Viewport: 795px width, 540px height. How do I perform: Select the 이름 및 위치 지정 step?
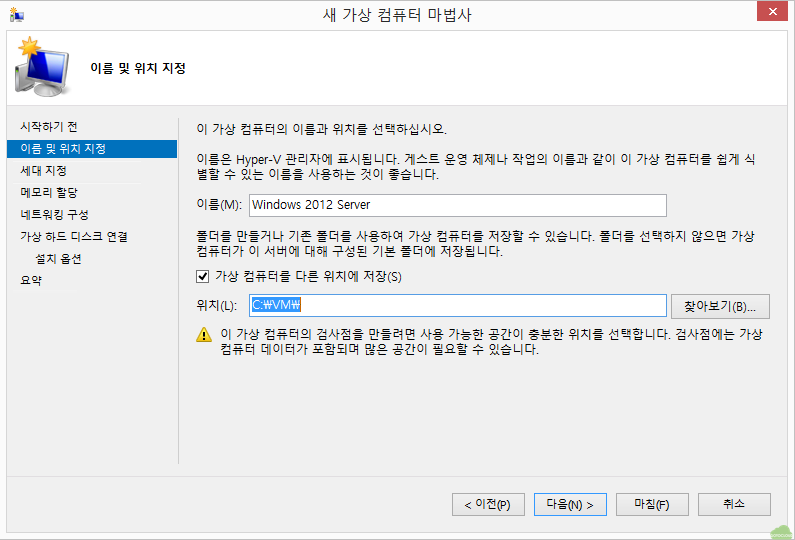tap(92, 149)
